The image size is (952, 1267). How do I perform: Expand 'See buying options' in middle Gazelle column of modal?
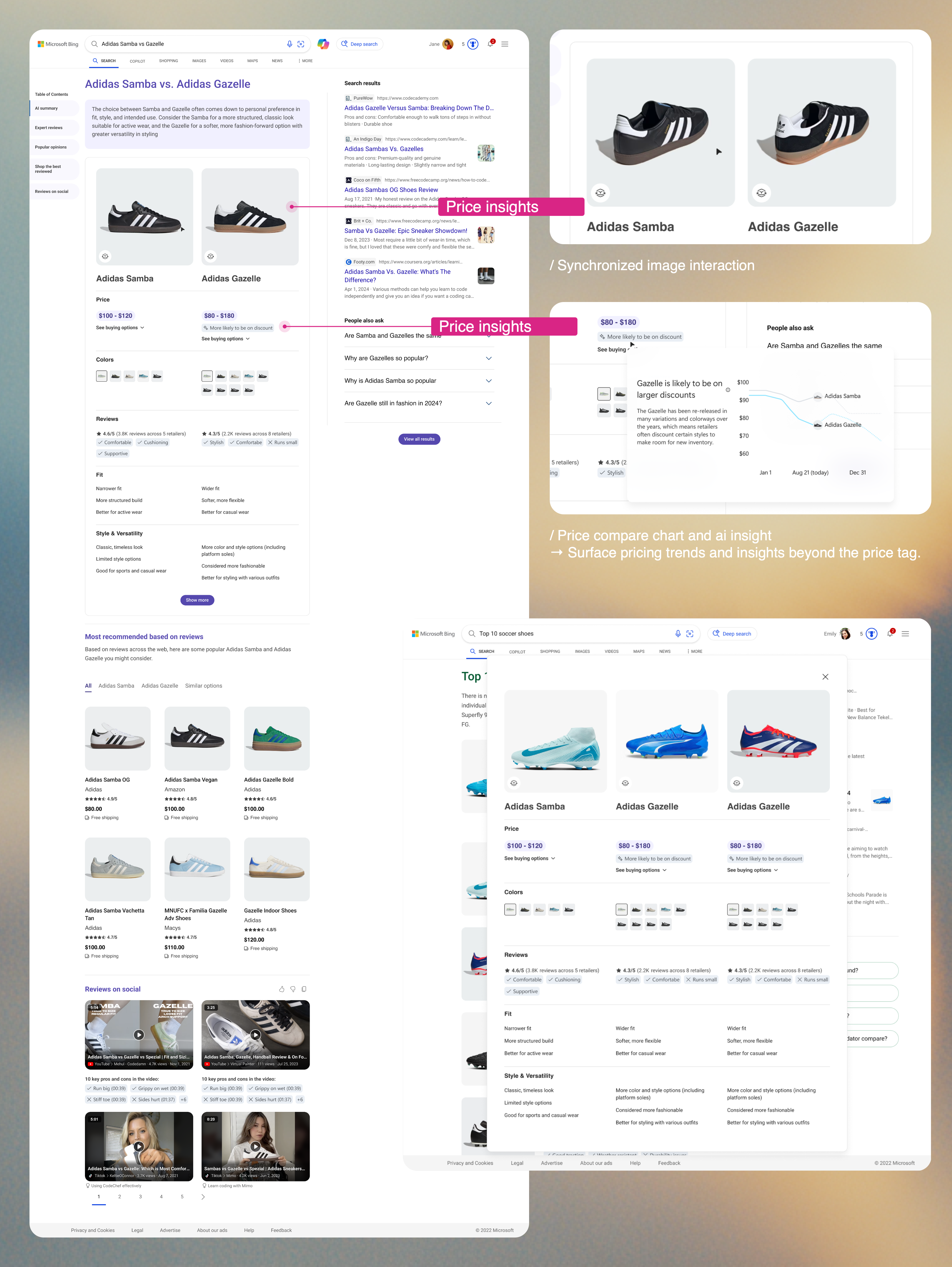641,870
